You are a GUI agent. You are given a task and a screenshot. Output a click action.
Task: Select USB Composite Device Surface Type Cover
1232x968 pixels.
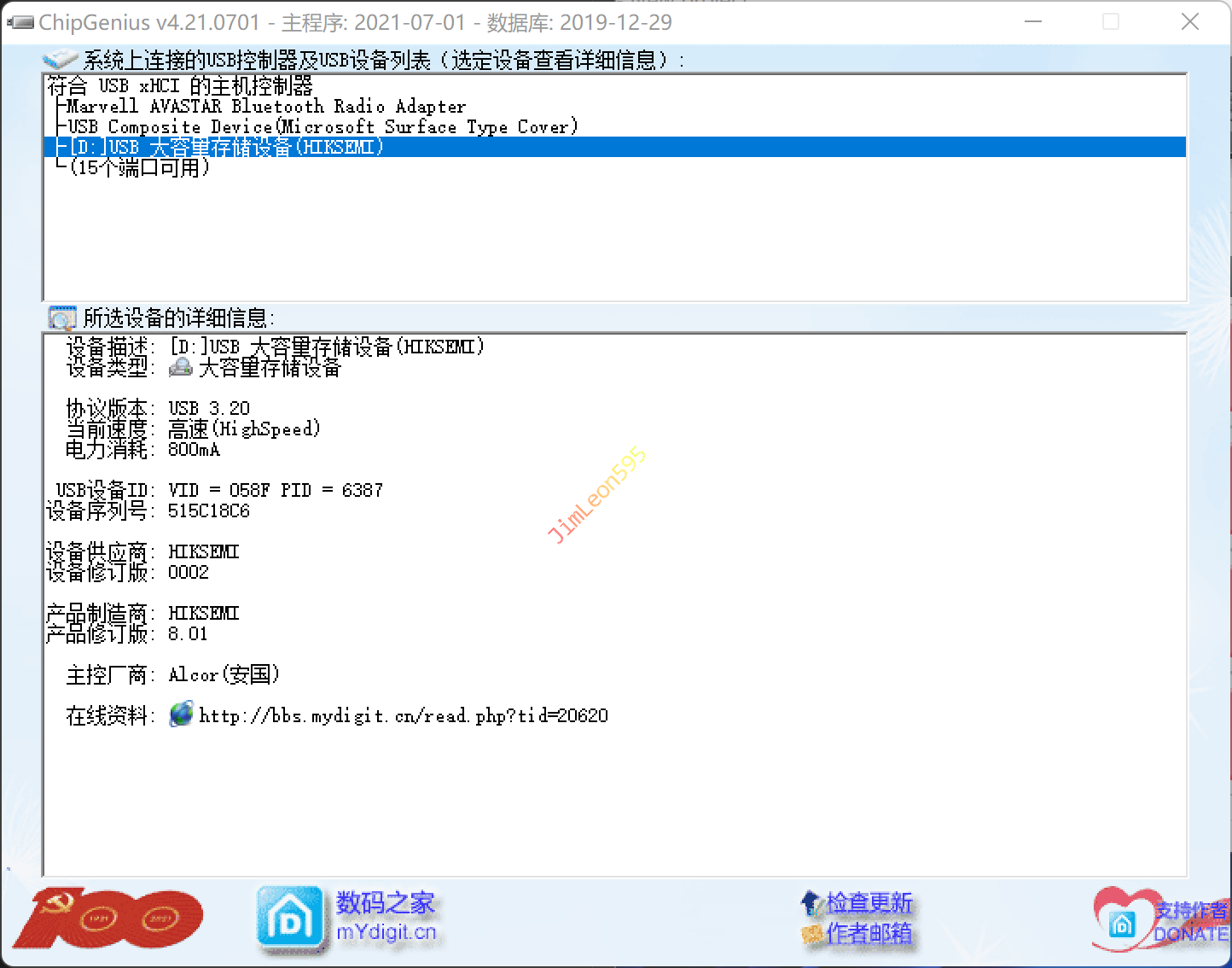pyautogui.click(x=323, y=127)
